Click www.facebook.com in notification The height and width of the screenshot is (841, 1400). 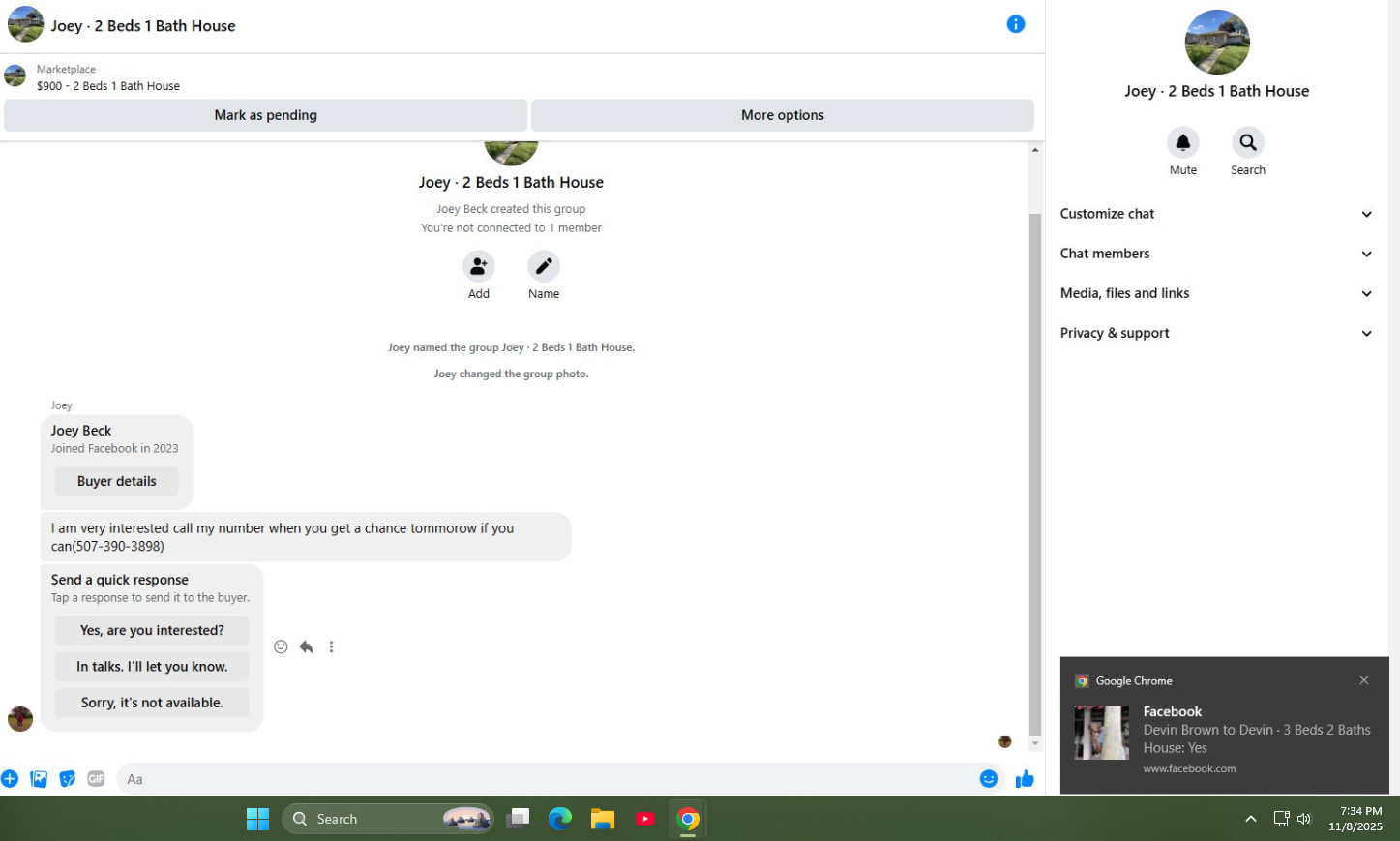point(1189,768)
